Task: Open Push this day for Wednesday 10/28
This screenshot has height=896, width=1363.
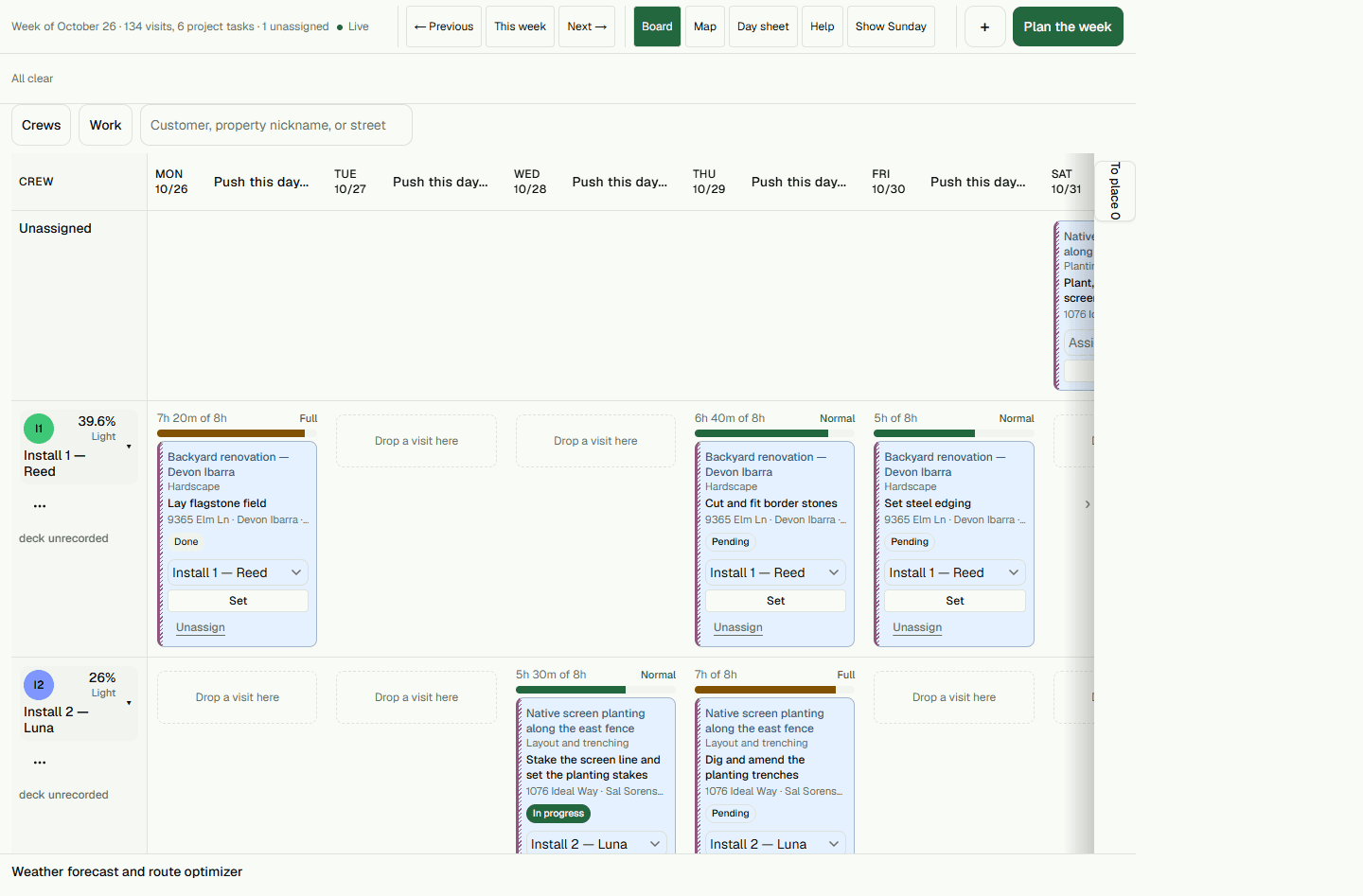Action: 620,182
